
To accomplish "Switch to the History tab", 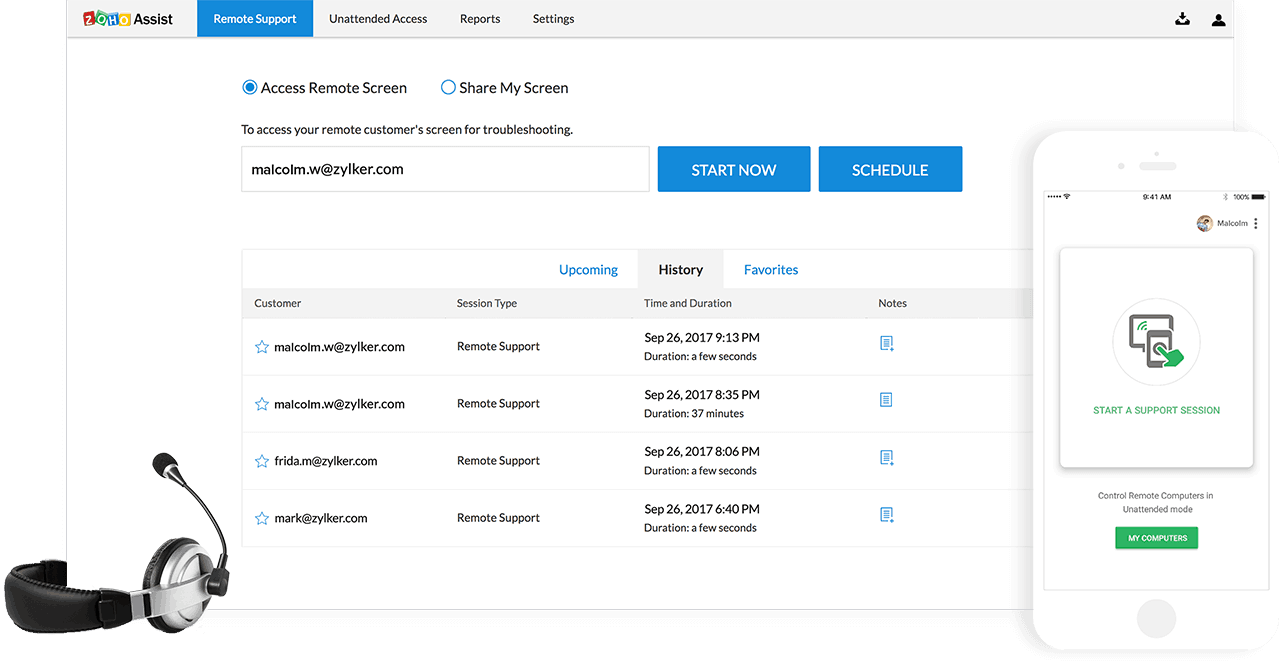I will (680, 269).
